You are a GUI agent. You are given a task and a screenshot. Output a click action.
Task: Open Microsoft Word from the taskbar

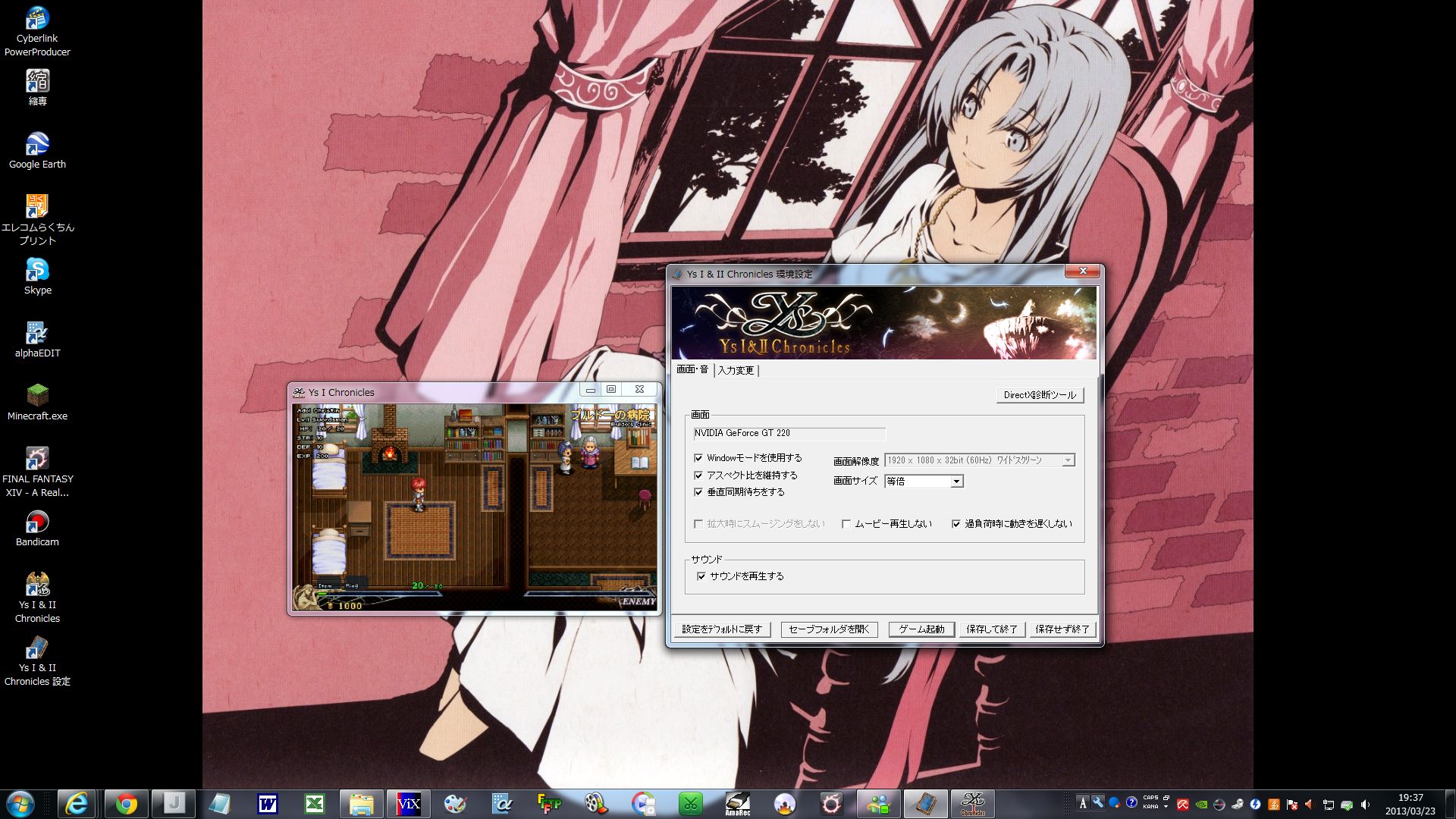pyautogui.click(x=267, y=804)
